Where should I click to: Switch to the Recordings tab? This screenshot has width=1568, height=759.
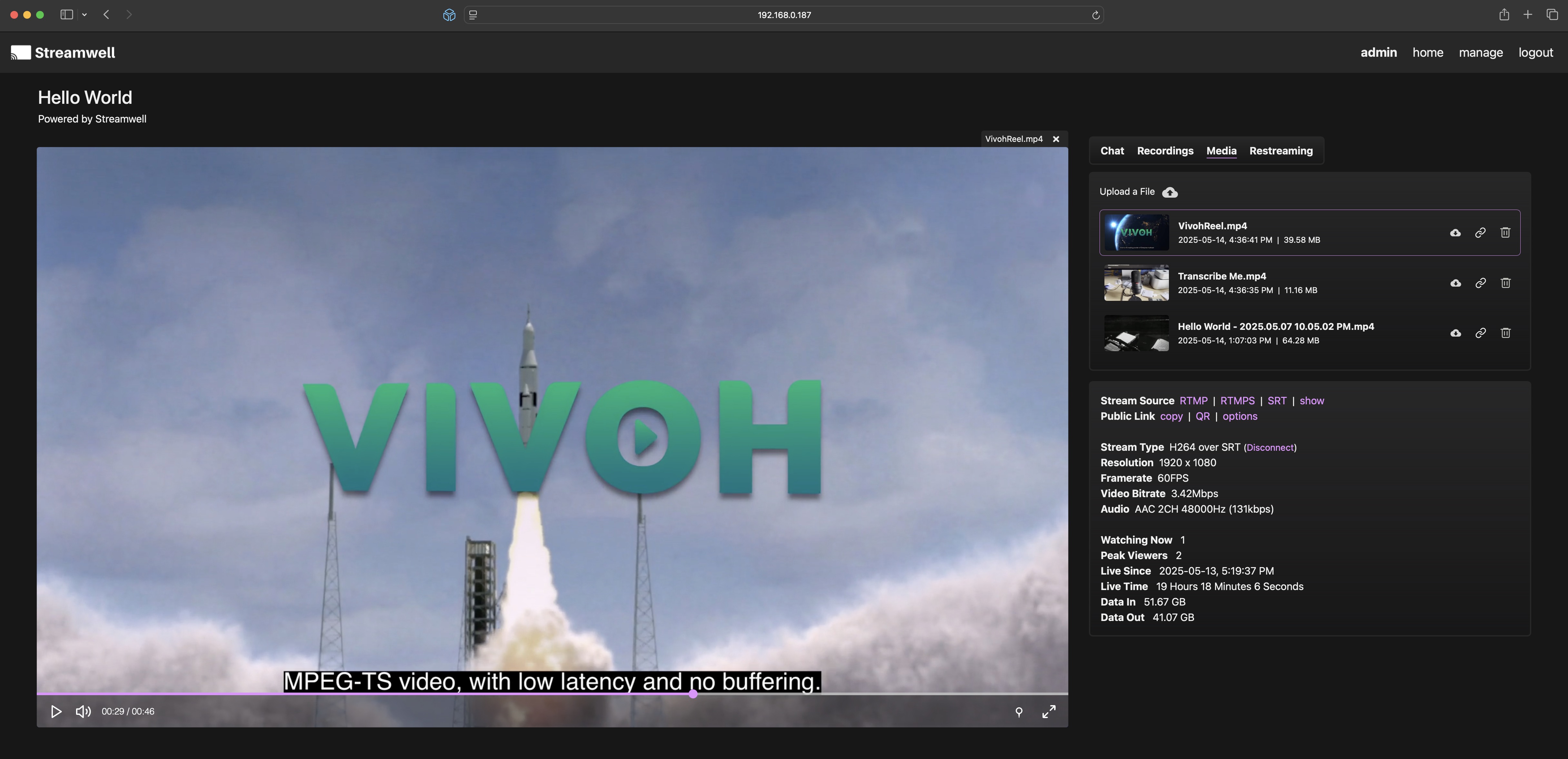click(x=1164, y=151)
